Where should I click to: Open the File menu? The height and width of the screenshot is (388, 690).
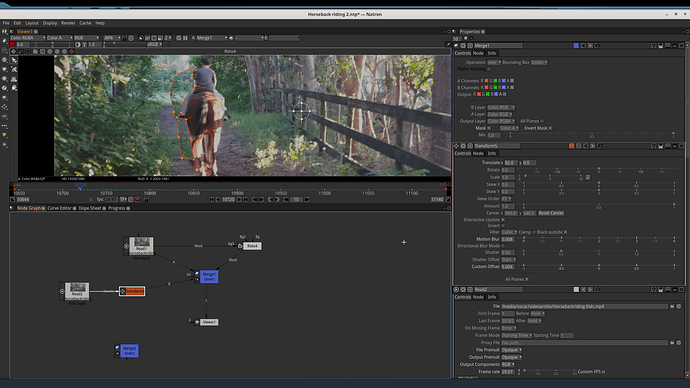6,23
